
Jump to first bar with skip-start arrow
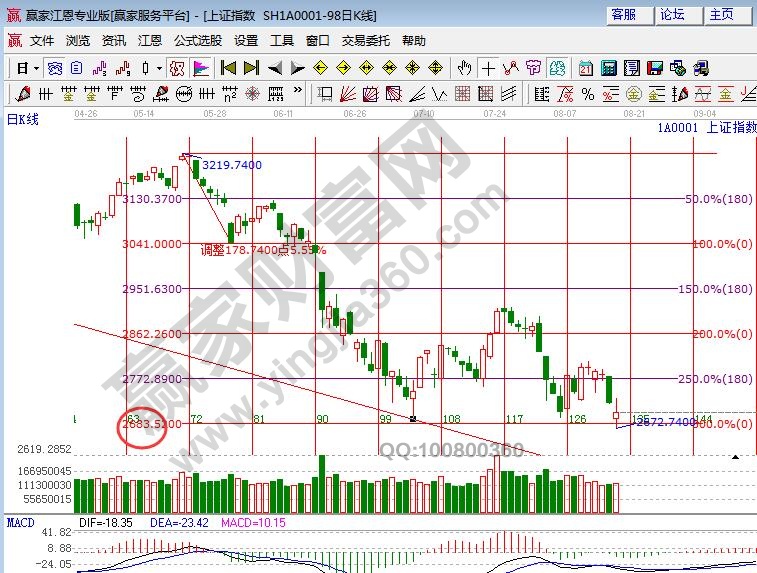[228, 68]
